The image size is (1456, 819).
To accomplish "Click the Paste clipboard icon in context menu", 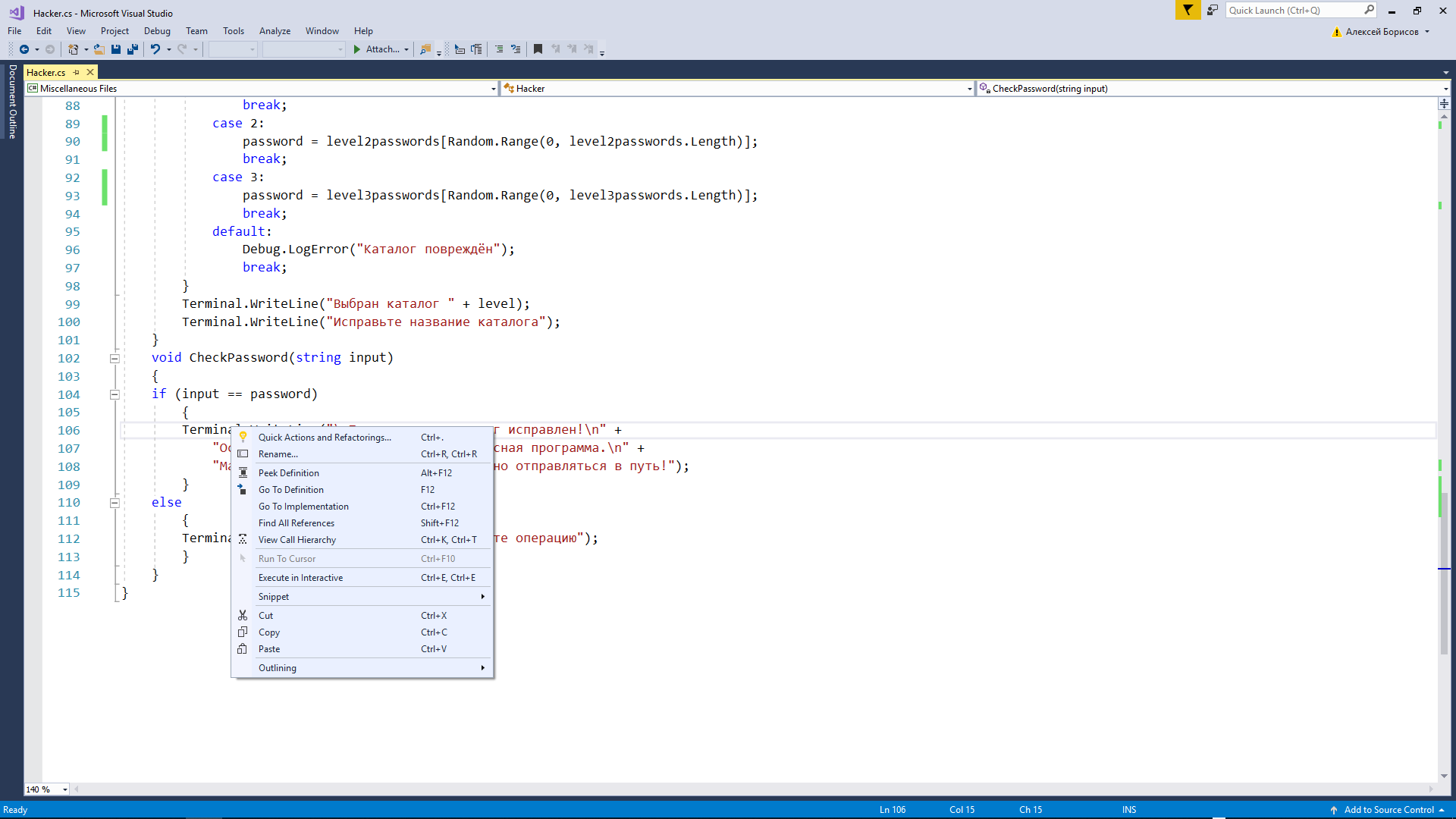I will 243,648.
